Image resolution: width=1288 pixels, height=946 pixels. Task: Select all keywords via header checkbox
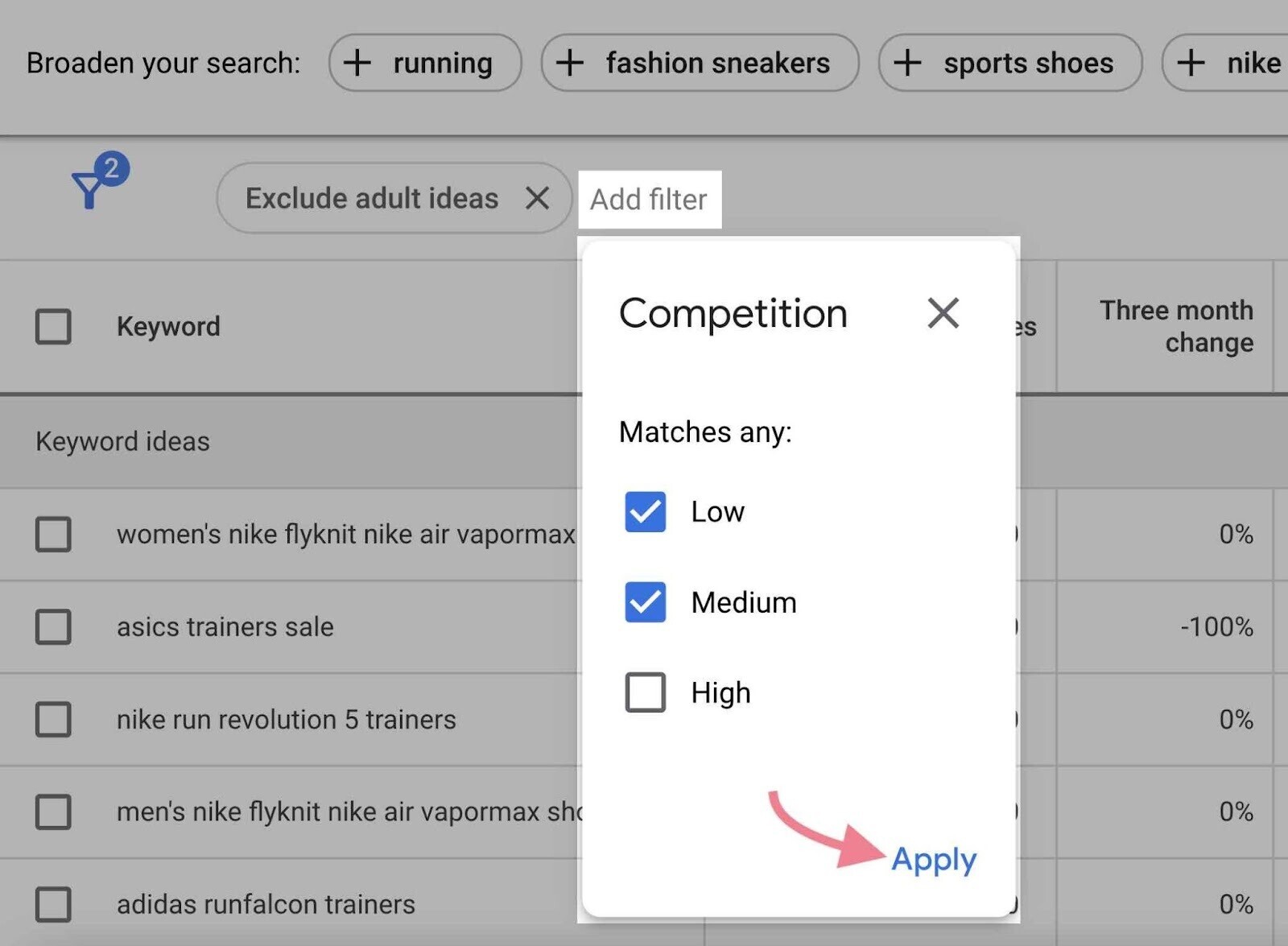[53, 327]
